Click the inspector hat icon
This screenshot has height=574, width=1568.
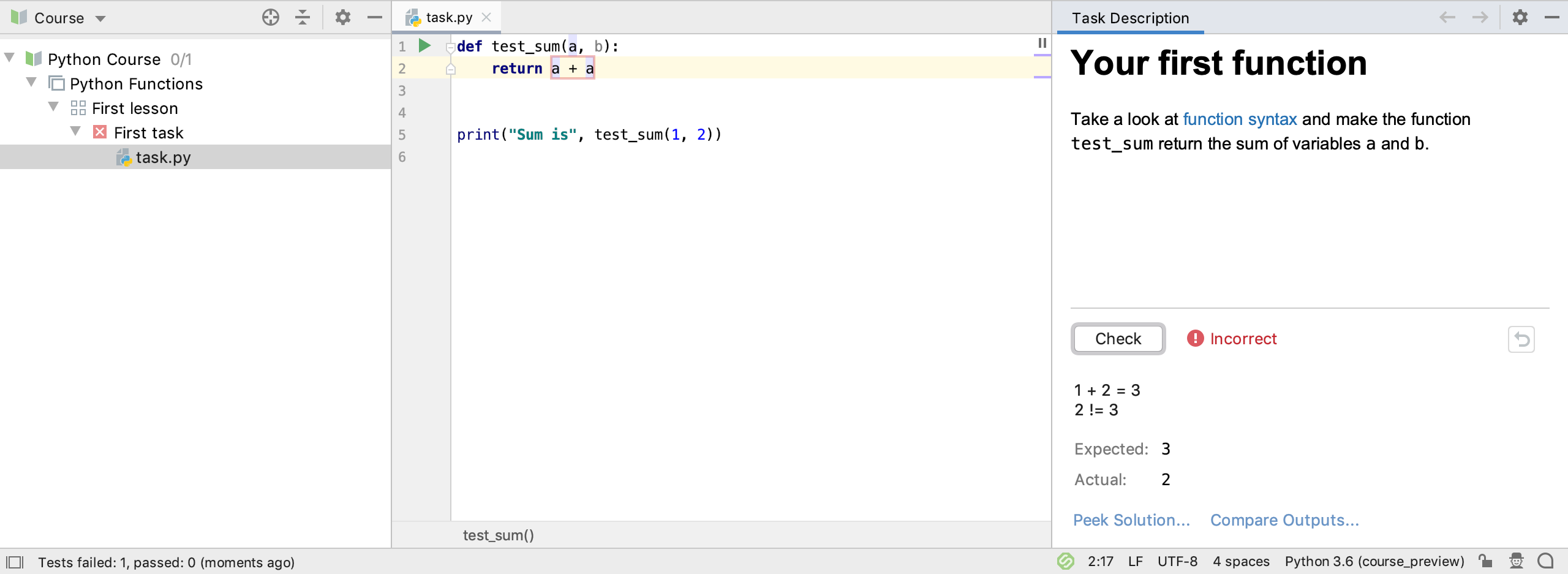[x=1516, y=561]
